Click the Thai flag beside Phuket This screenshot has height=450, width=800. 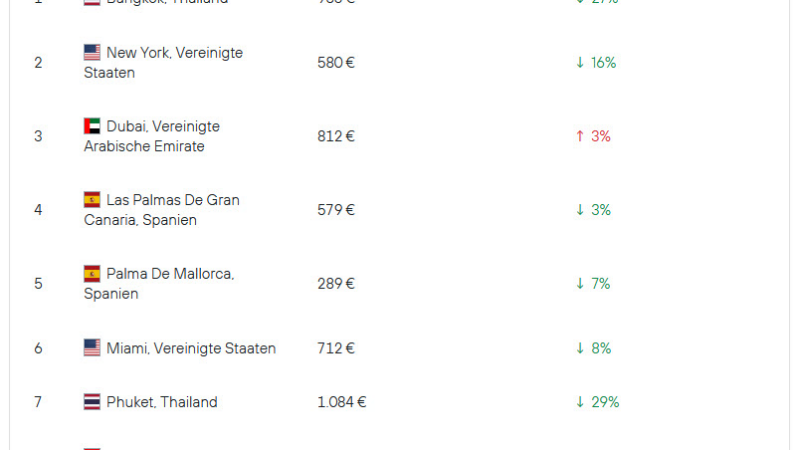tap(92, 402)
